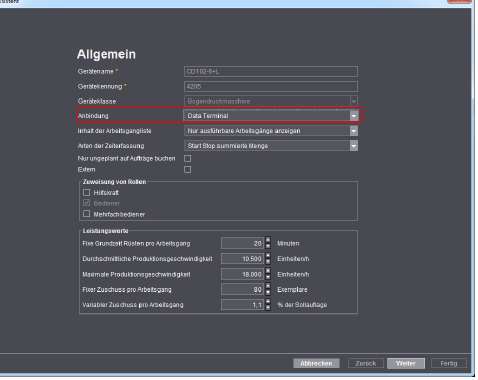Enable Nur ungeplant auf Aufträge buchen
478x380 pixels.
tap(188, 159)
